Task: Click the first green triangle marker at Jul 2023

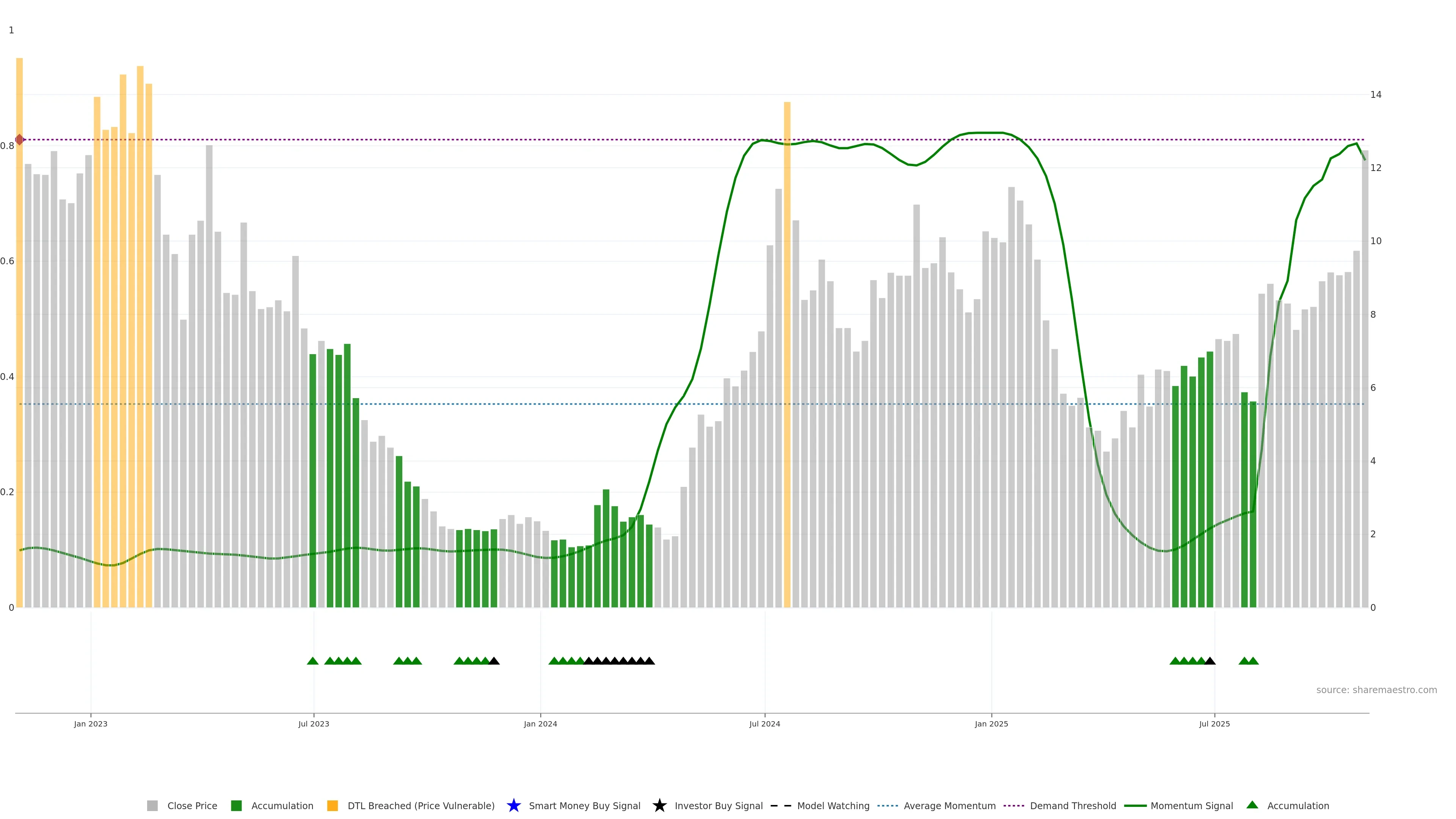Action: (312, 661)
